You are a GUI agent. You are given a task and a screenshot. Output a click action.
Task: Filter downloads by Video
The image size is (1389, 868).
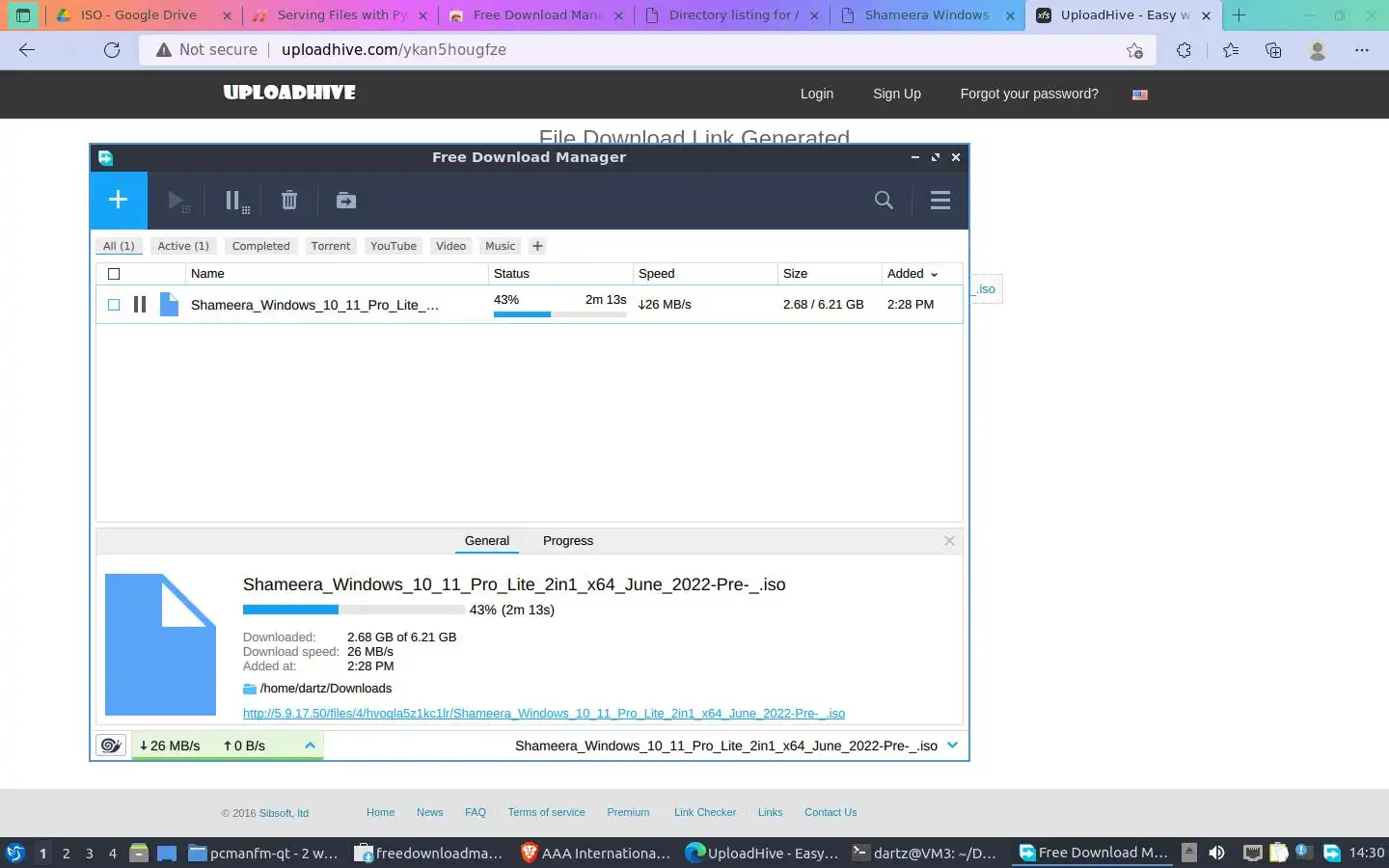tap(450, 246)
